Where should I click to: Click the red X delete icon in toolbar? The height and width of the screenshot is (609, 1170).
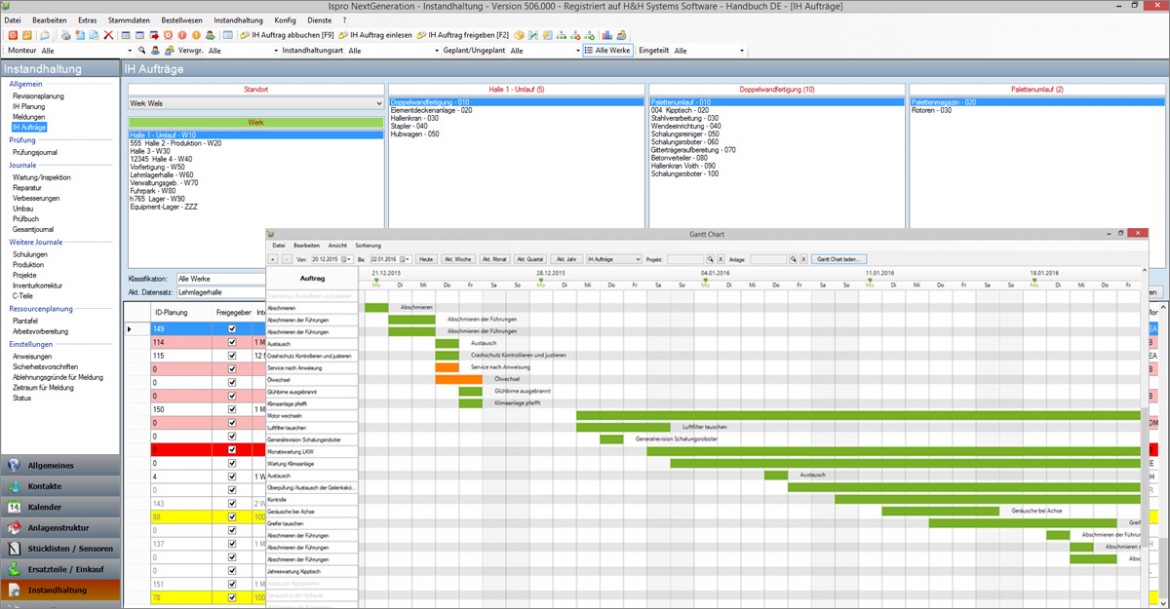click(x=109, y=35)
